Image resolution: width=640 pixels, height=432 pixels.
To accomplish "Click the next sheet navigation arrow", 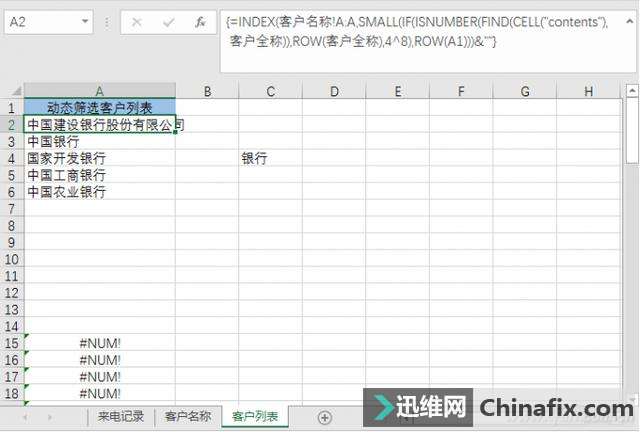I will (x=50, y=417).
